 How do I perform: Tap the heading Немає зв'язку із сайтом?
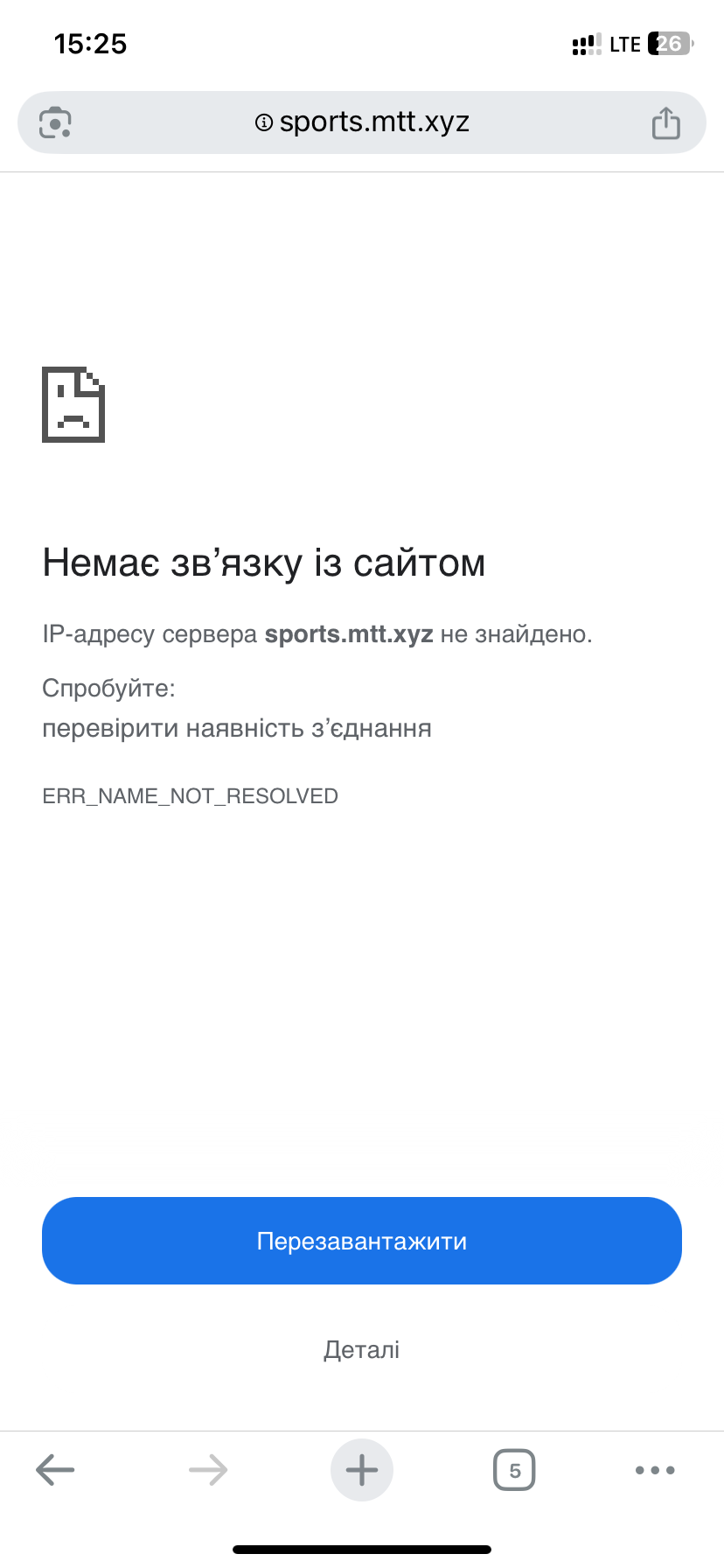[x=263, y=563]
